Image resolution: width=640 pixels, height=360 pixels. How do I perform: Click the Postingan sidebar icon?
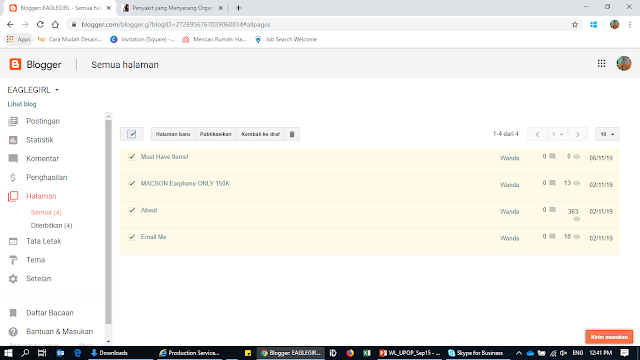pyautogui.click(x=13, y=121)
